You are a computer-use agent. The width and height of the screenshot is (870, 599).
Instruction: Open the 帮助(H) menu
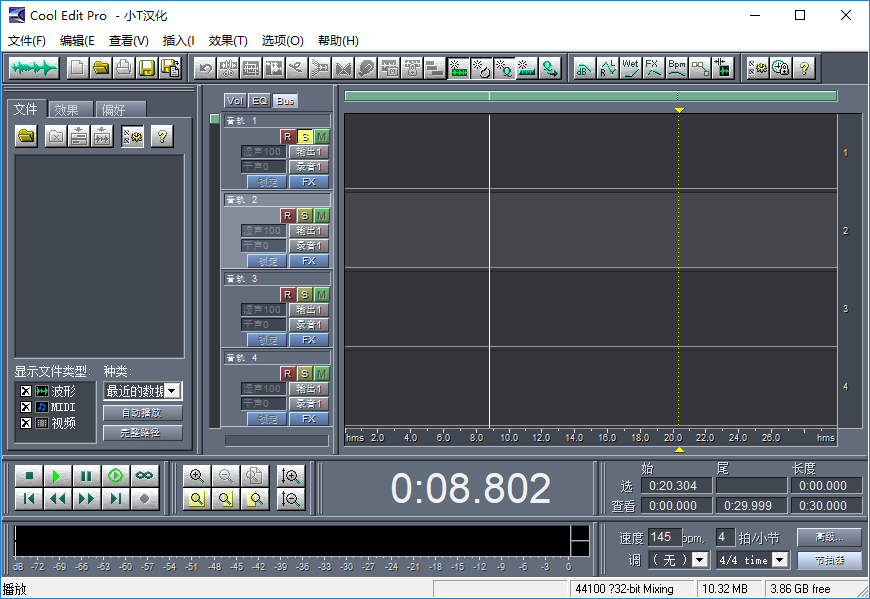point(338,40)
